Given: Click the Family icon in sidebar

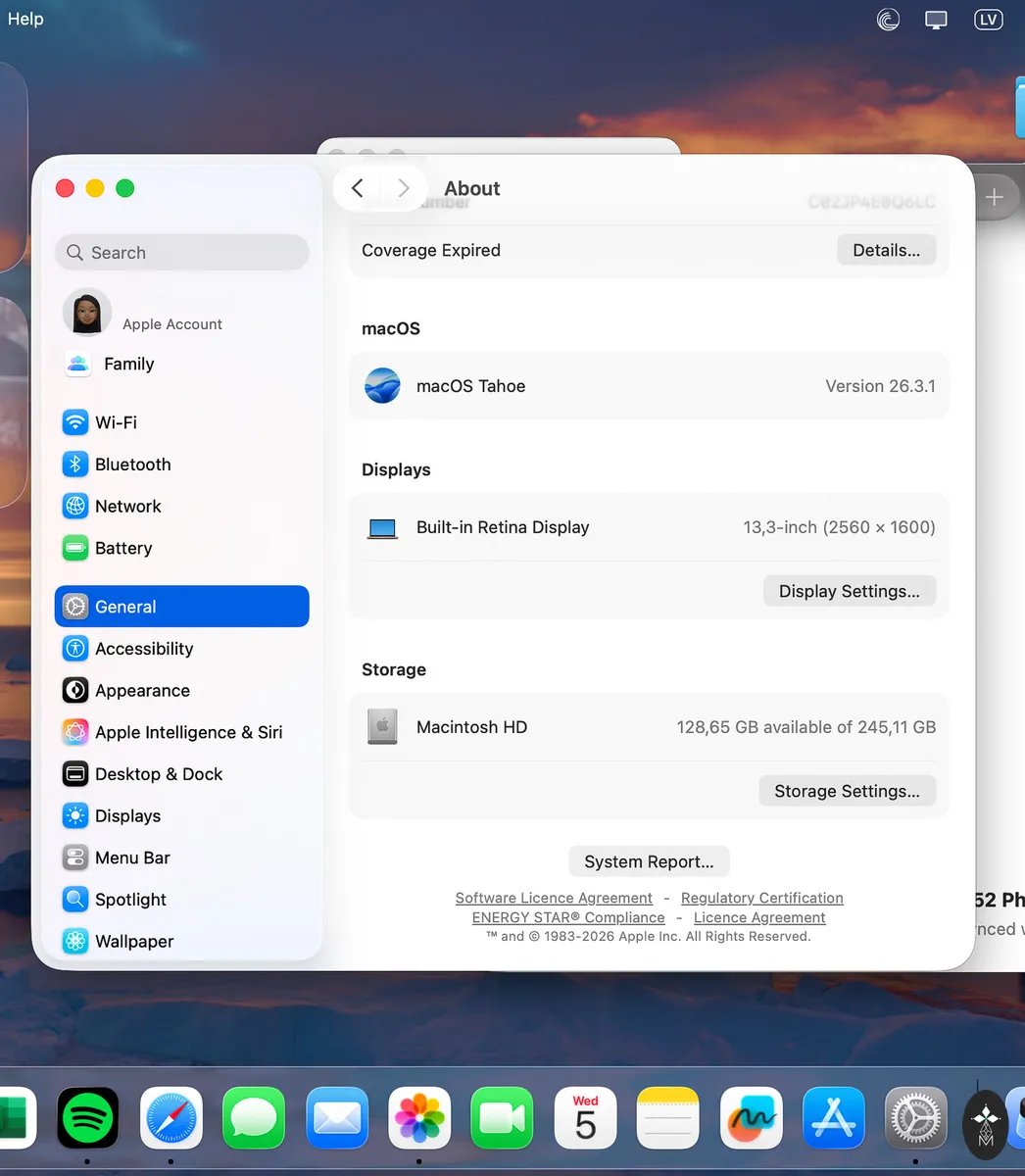Looking at the screenshot, I should pyautogui.click(x=77, y=364).
